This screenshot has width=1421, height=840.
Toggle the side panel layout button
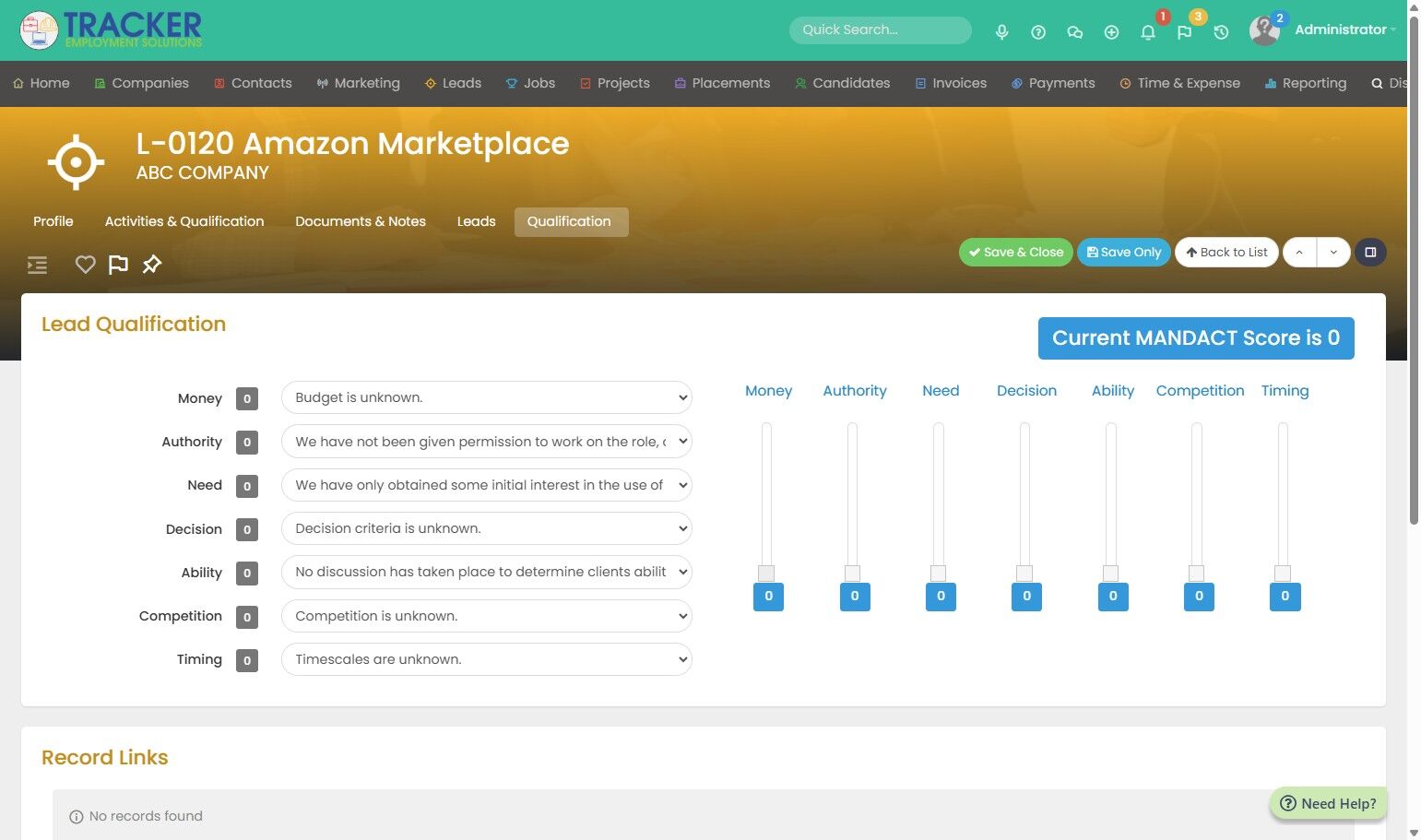click(1370, 252)
